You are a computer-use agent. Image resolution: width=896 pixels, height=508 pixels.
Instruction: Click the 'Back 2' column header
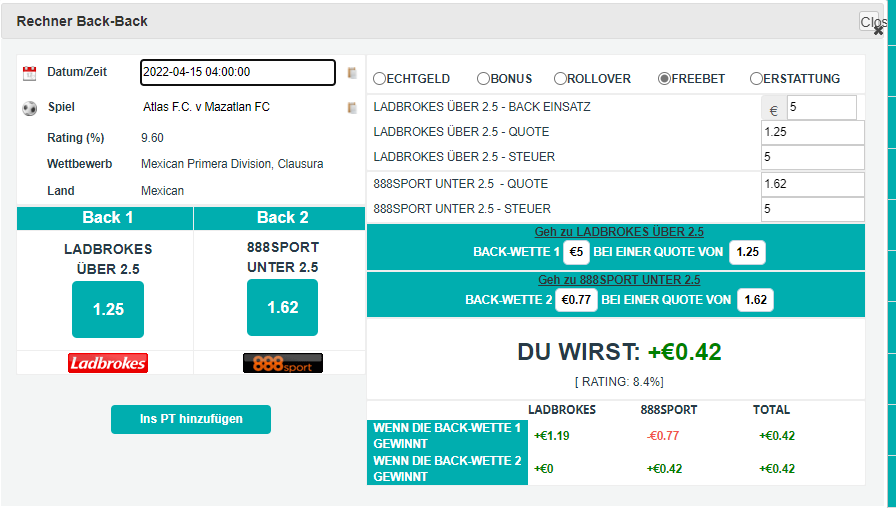tap(280, 218)
